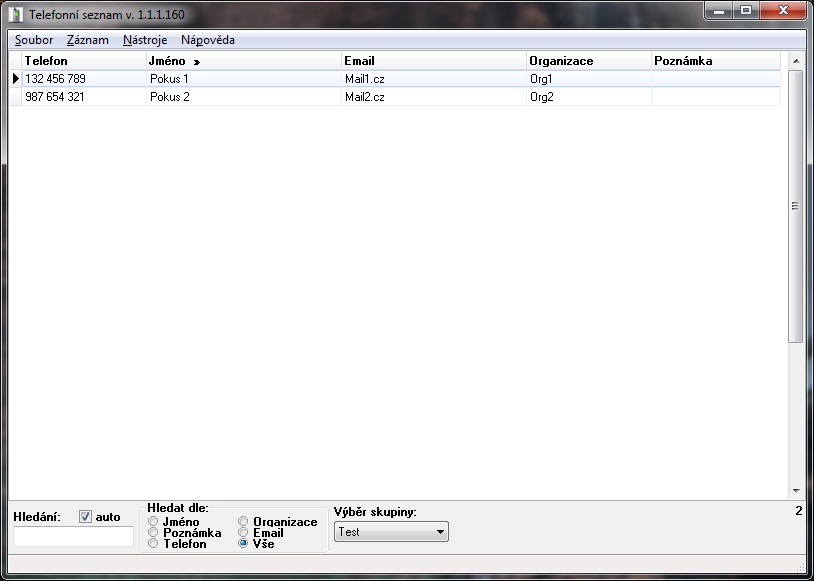This screenshot has height=581, width=814.
Task: Click the name cell Pokus 2
Action: click(243, 97)
